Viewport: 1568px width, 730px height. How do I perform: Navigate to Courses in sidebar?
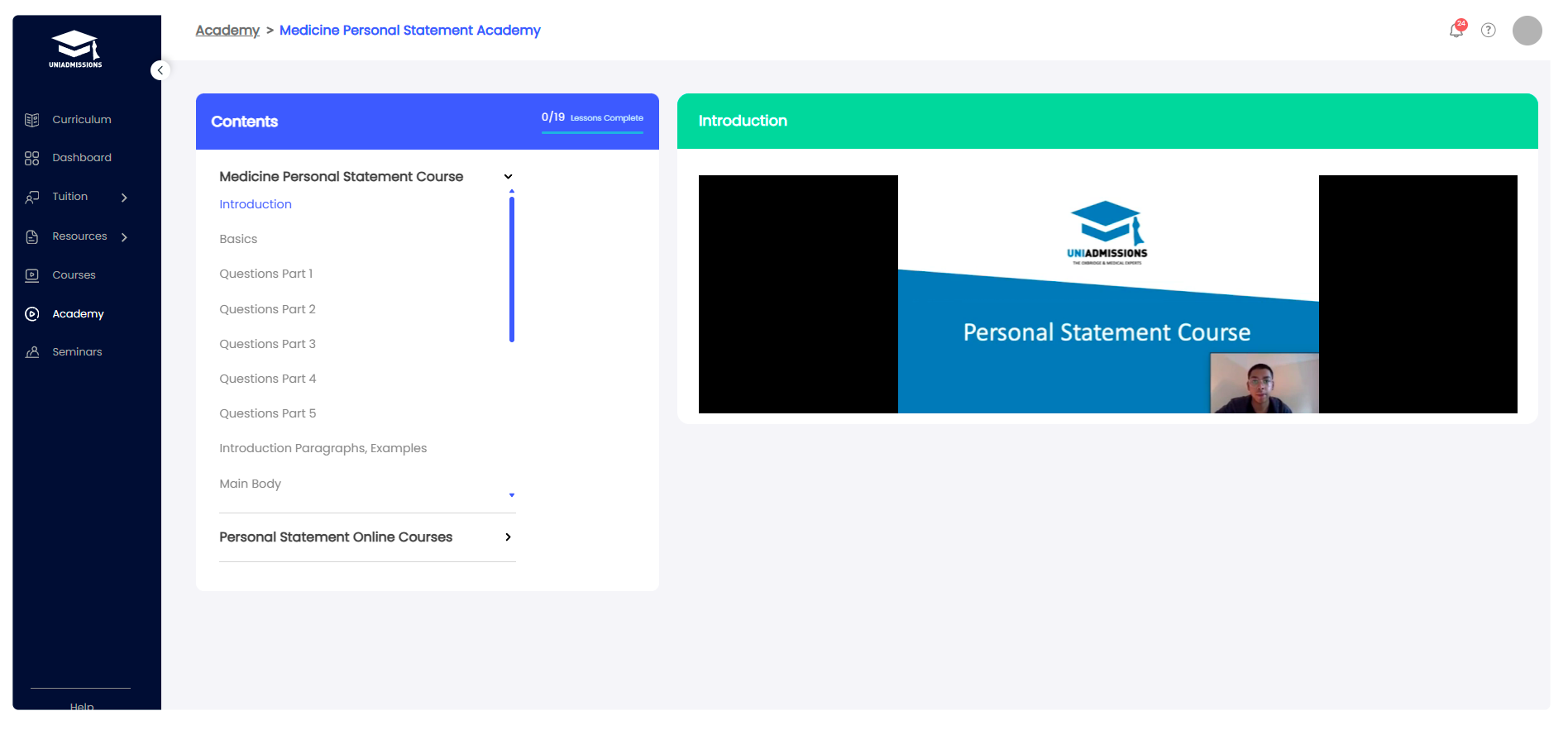click(74, 275)
